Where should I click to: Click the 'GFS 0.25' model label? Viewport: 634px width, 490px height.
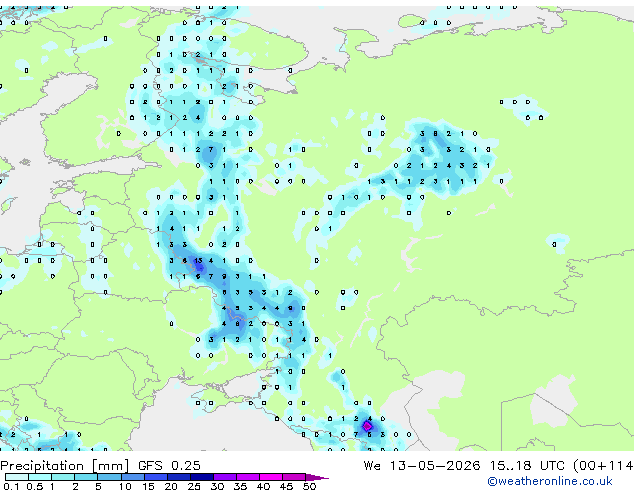point(169,466)
